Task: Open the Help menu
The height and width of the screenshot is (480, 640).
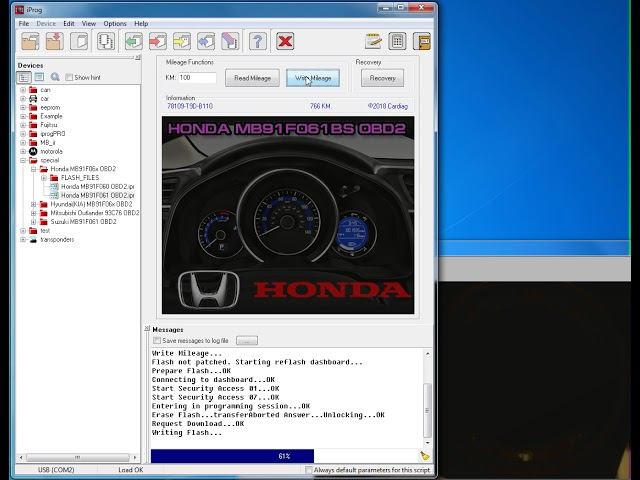Action: 141,24
